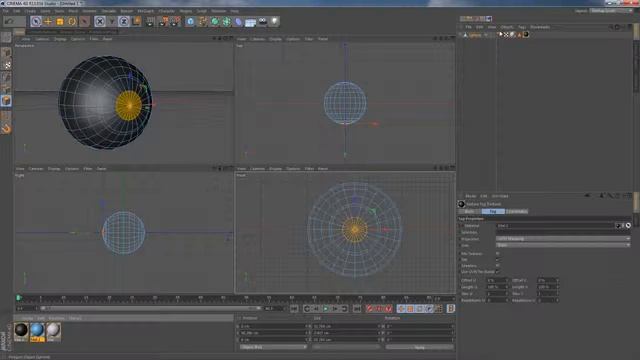Switch to the Tag tab in Attributes

pos(493,211)
